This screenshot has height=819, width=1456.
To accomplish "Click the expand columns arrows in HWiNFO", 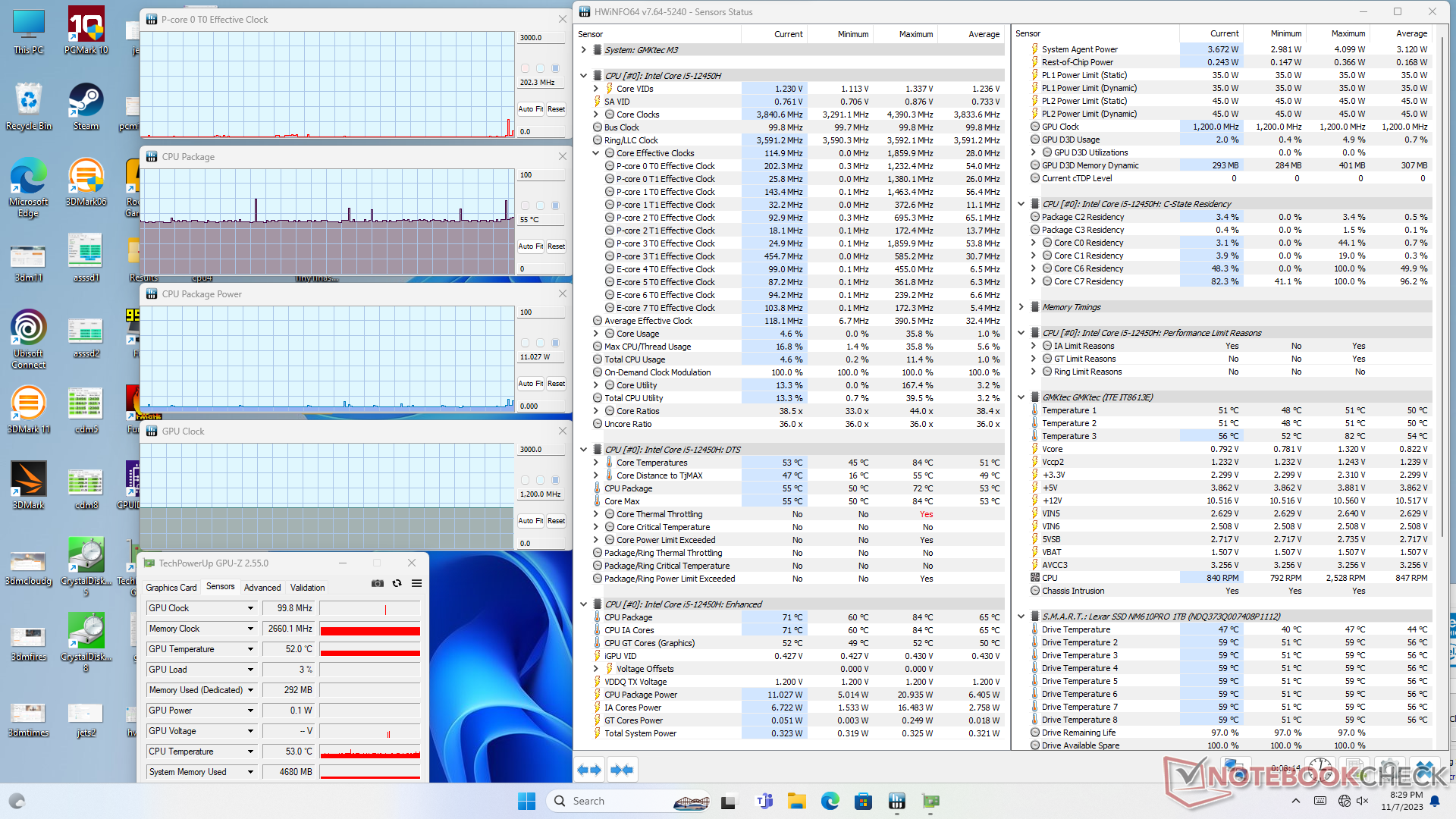I will coord(589,770).
